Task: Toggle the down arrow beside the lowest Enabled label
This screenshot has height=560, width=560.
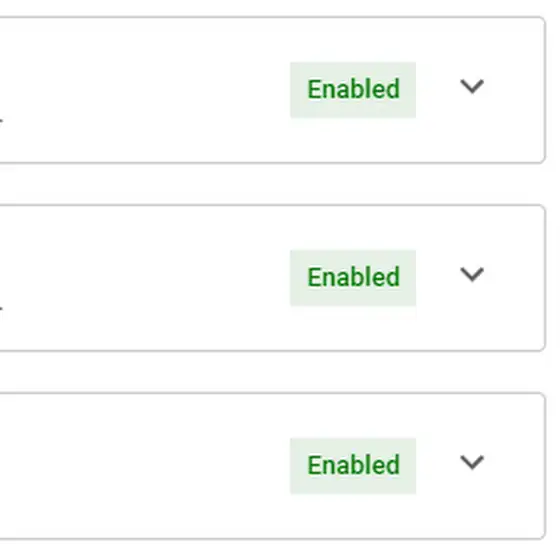Action: click(472, 462)
